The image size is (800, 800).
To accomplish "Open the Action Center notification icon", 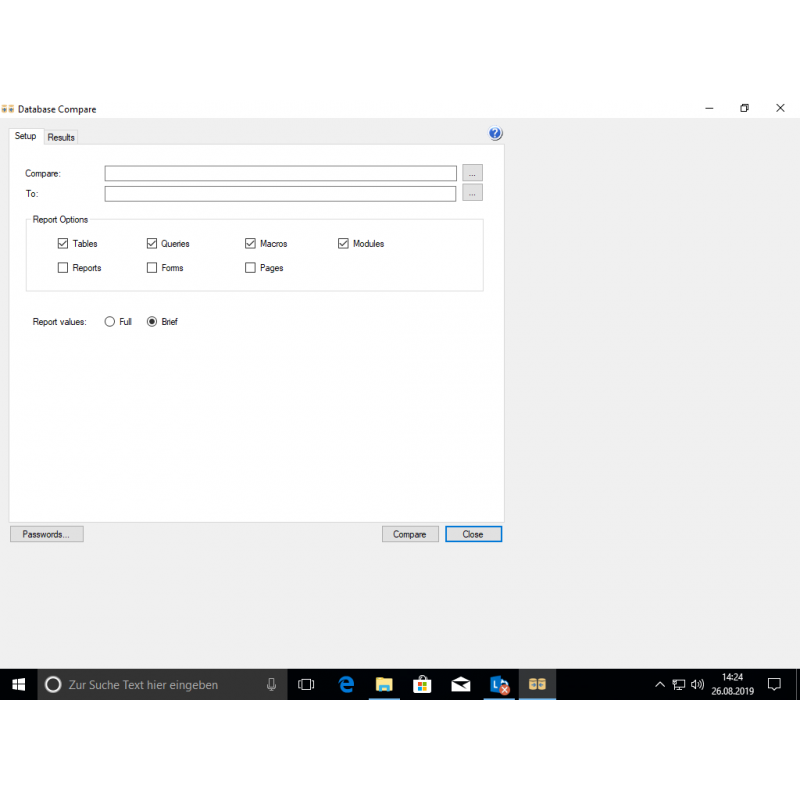I will point(774,685).
